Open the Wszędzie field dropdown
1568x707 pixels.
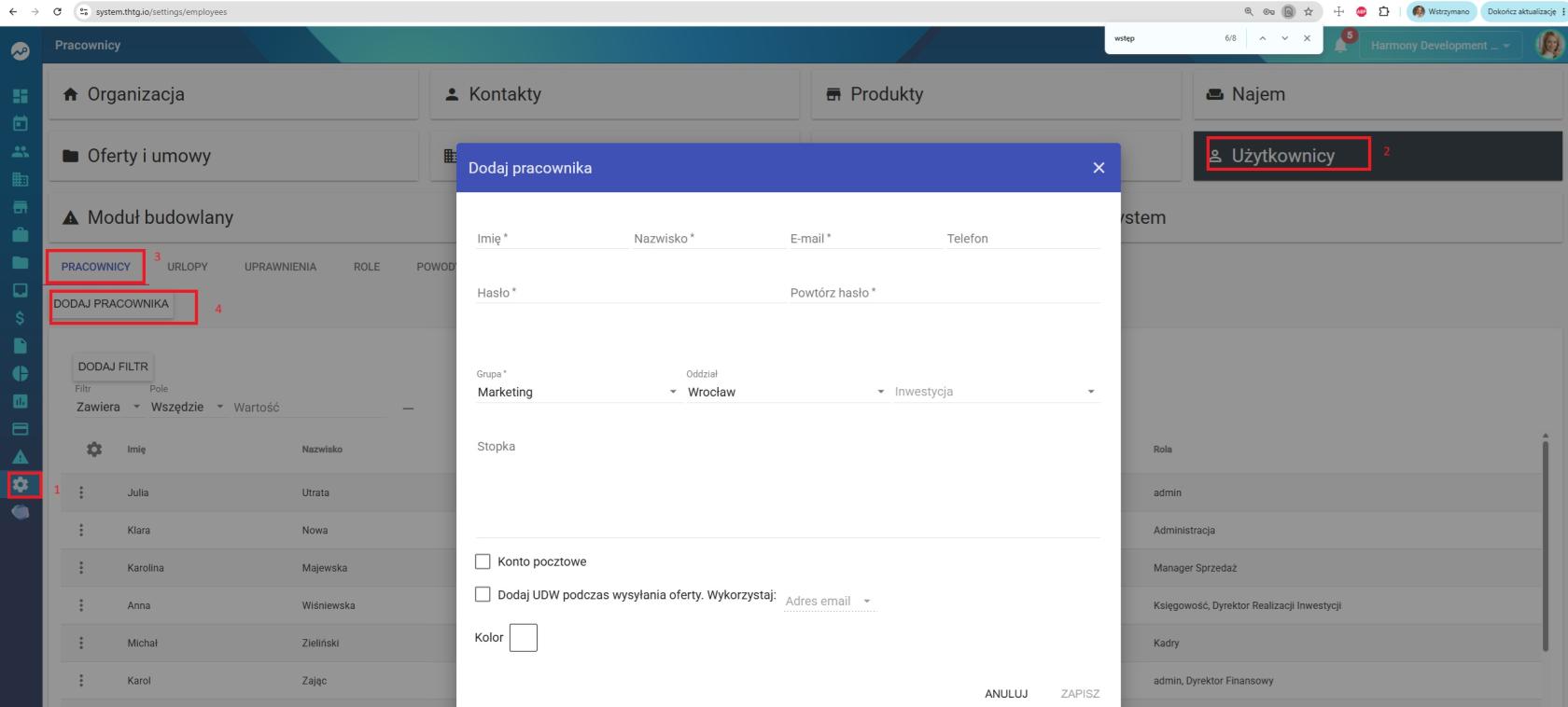187,407
